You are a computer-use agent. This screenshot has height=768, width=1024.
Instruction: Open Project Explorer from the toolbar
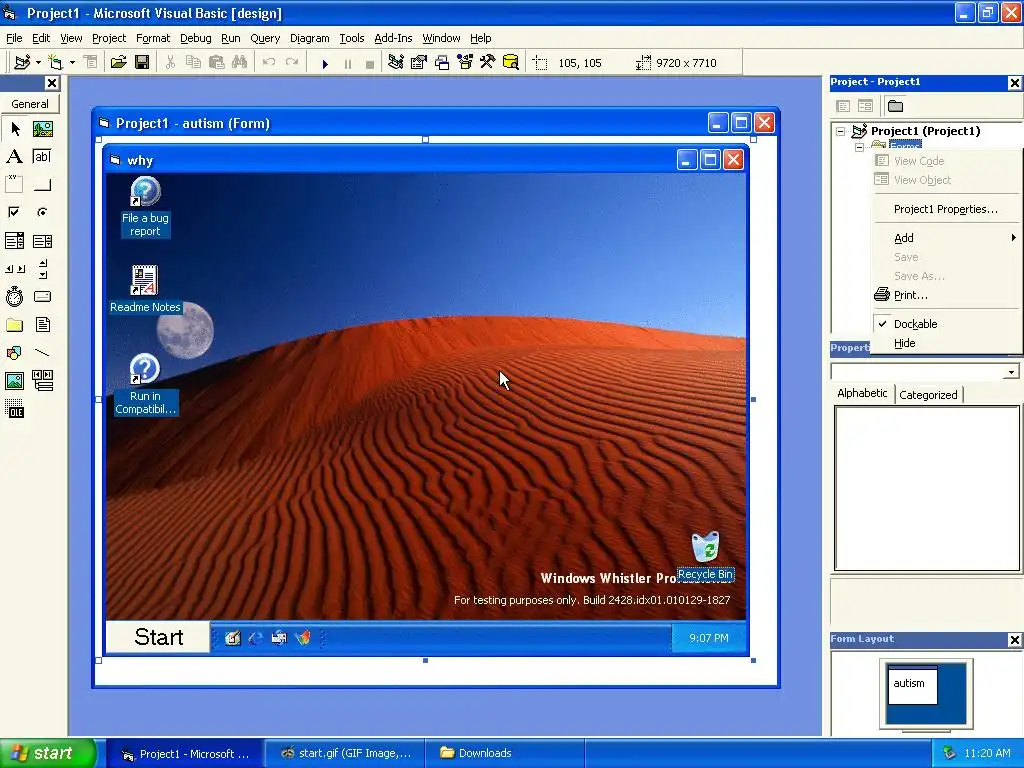point(396,63)
